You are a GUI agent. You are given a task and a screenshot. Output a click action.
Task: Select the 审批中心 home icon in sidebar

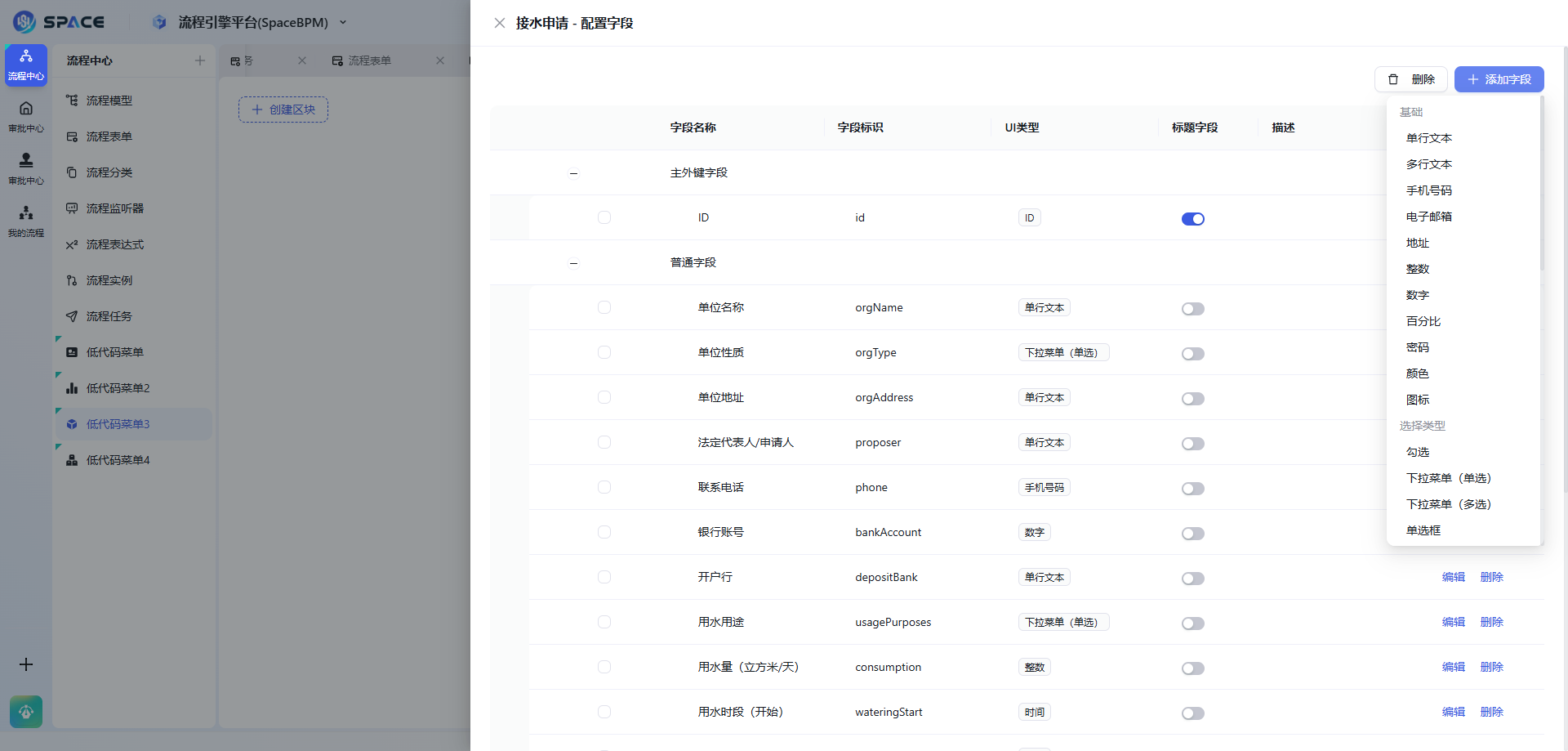25,114
